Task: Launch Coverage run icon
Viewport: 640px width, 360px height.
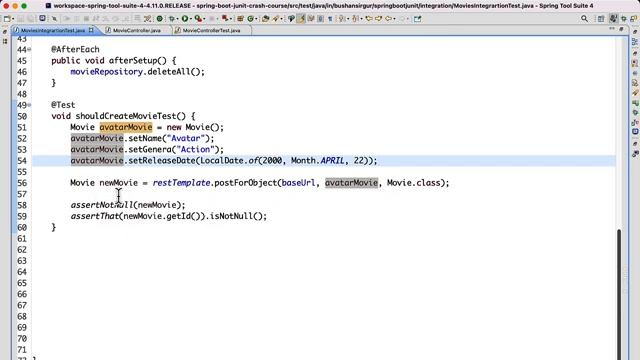Action: pos(198,19)
